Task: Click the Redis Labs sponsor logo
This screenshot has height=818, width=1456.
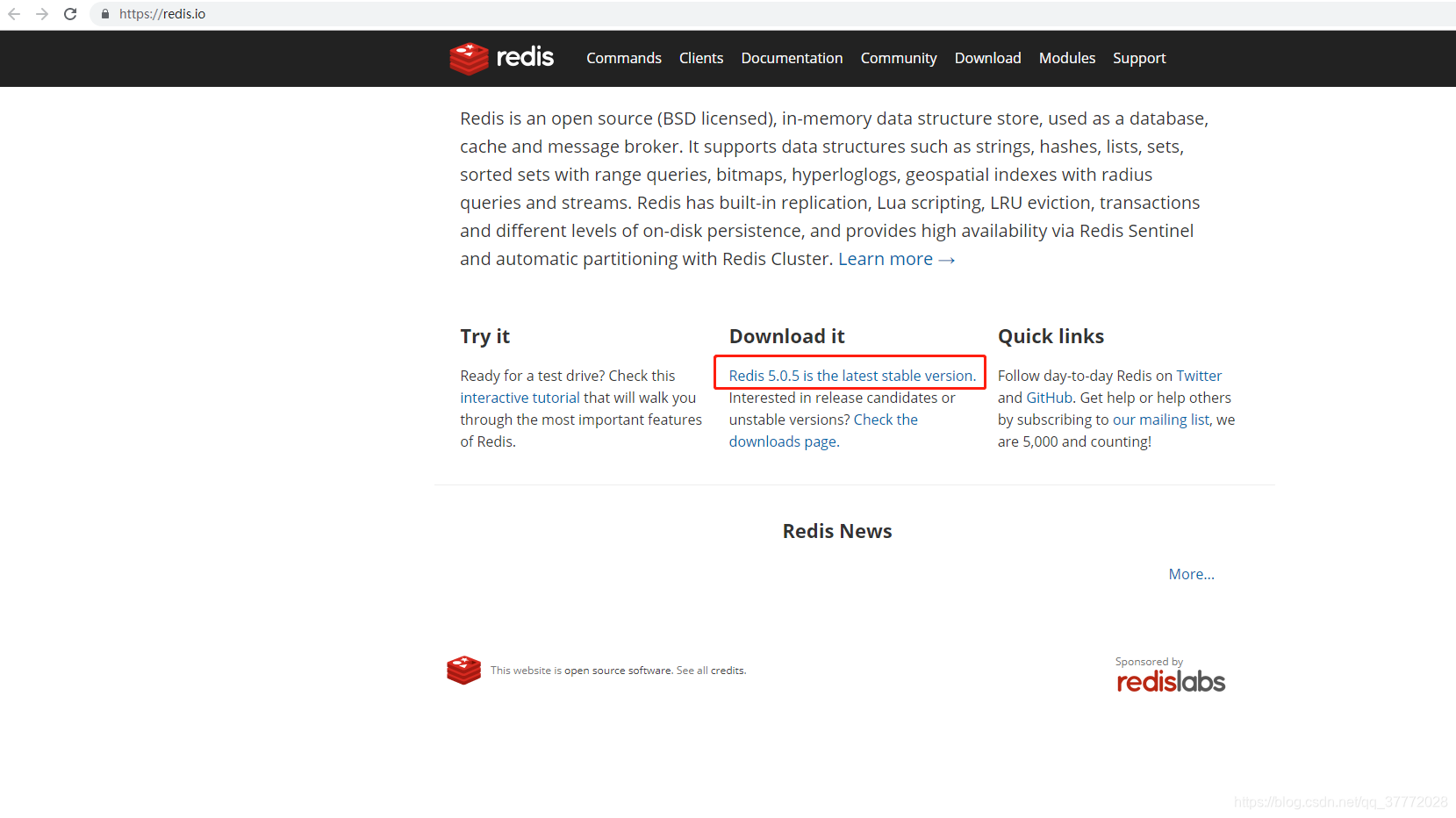Action: 1171,682
